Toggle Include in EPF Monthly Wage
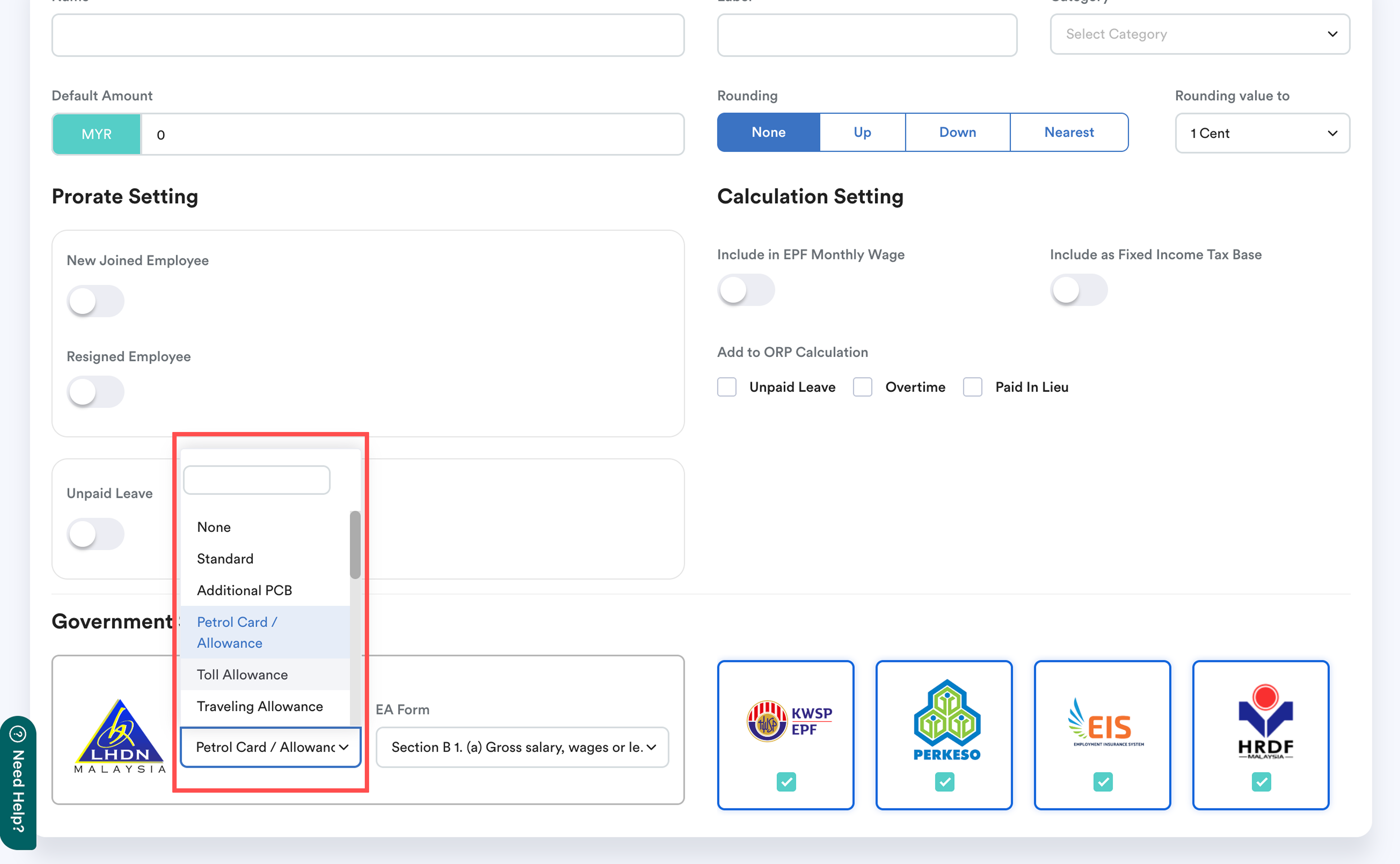 [745, 290]
